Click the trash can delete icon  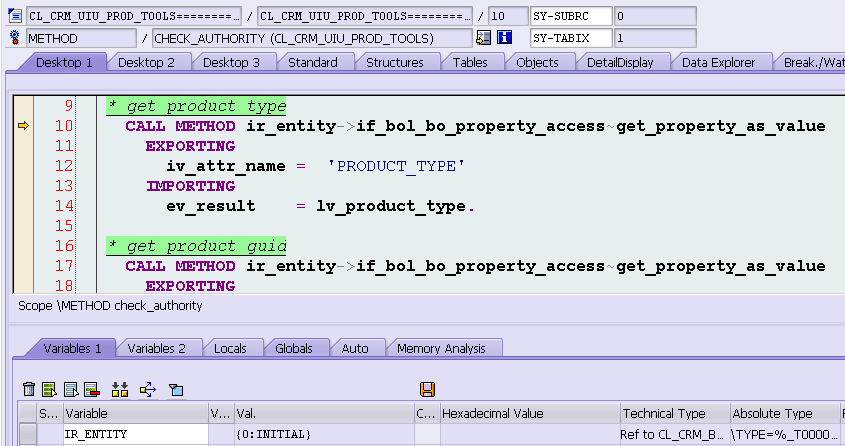coord(29,389)
